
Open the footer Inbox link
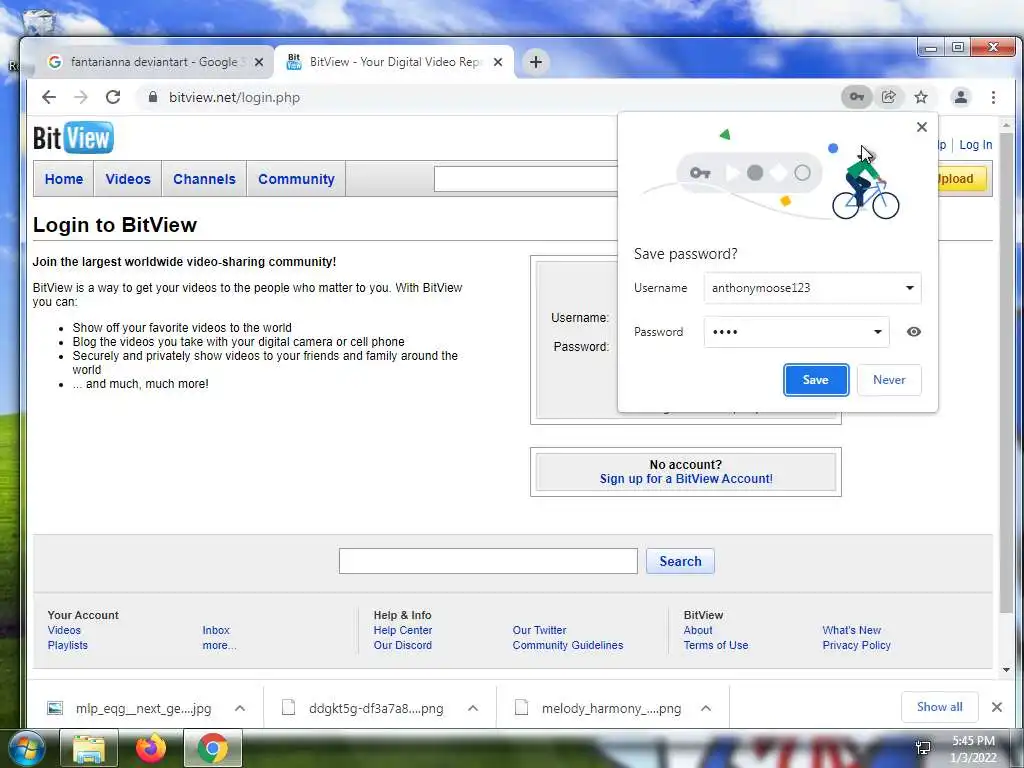tap(216, 630)
